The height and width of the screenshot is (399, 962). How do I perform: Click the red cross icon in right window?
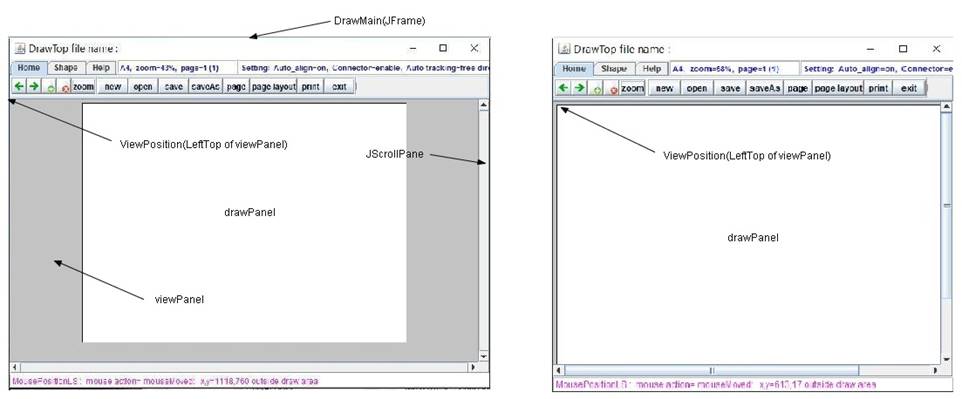click(612, 88)
